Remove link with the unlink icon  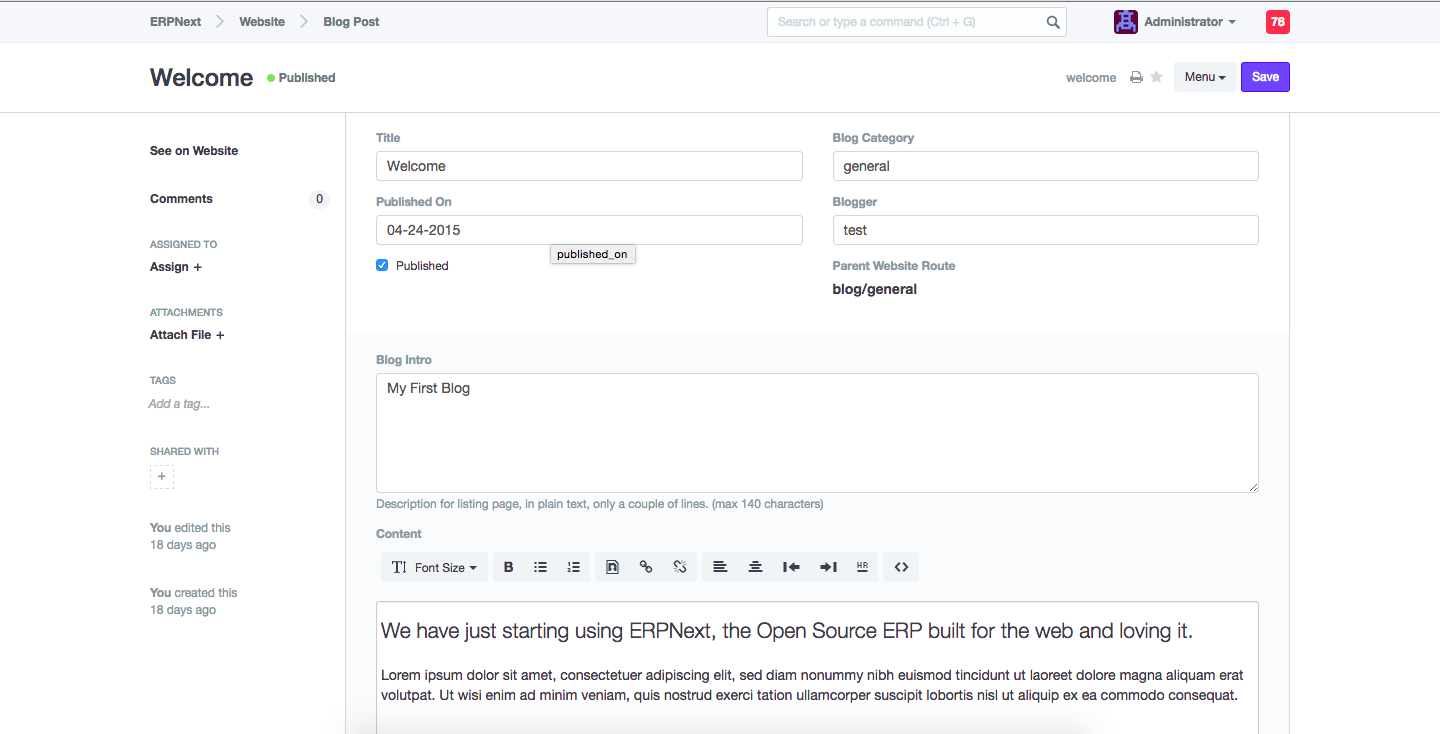[679, 567]
